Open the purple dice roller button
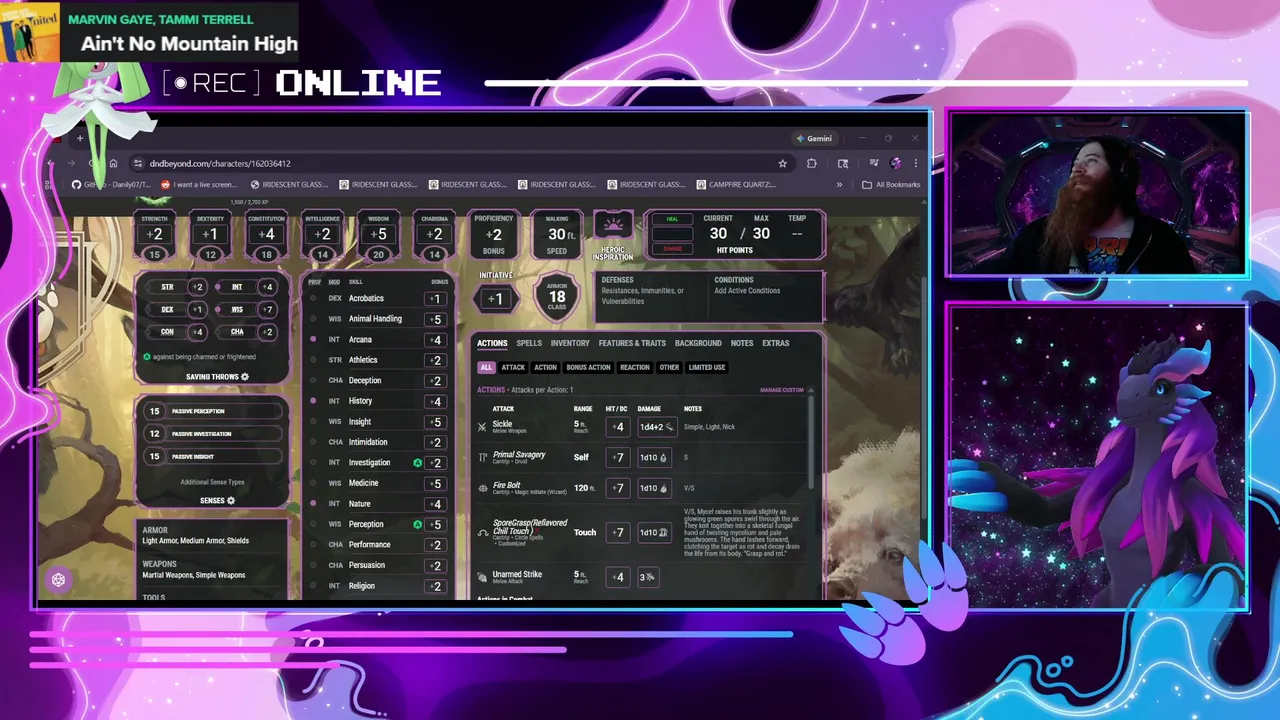 point(58,580)
